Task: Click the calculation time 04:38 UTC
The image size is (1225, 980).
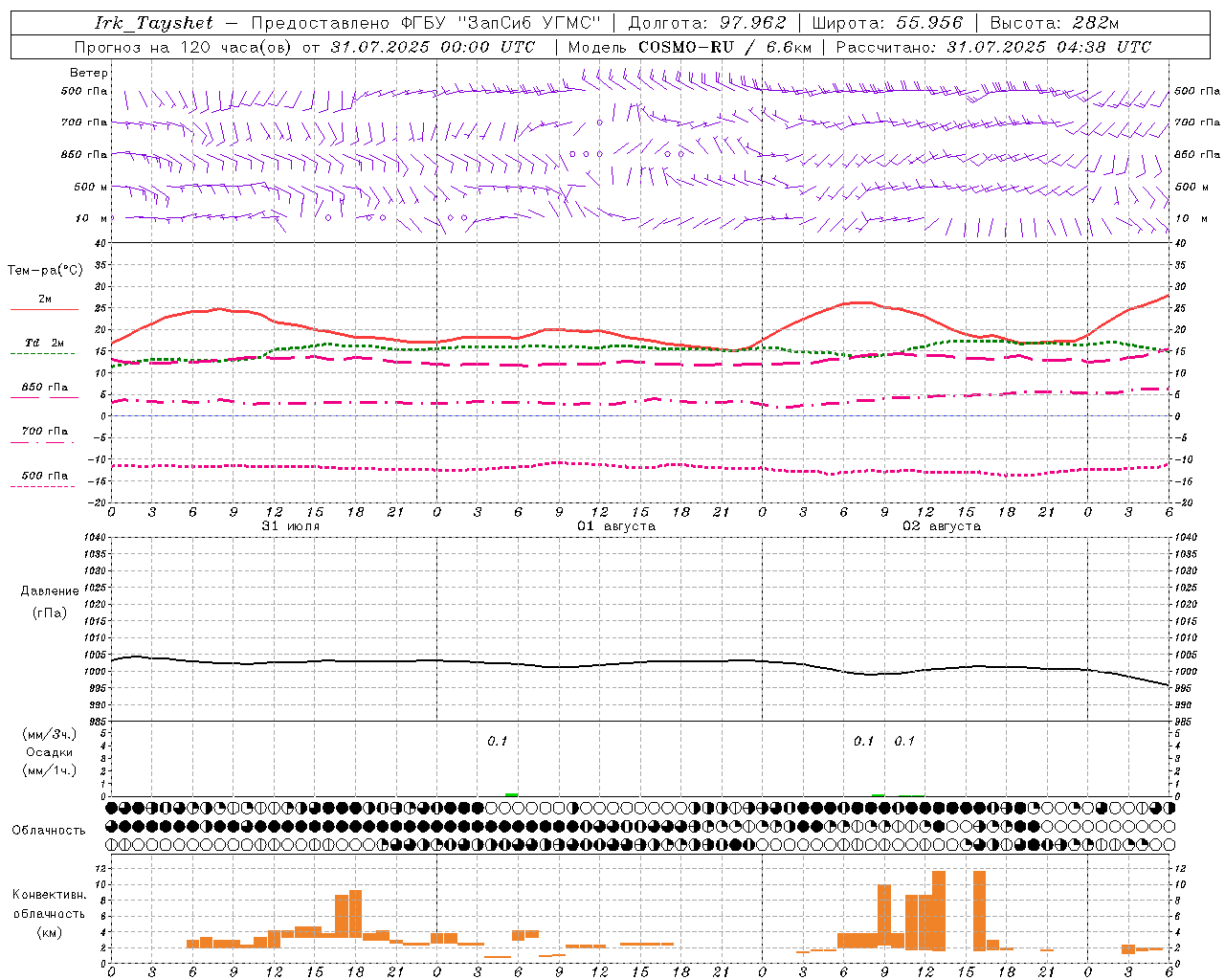Action: click(1103, 47)
